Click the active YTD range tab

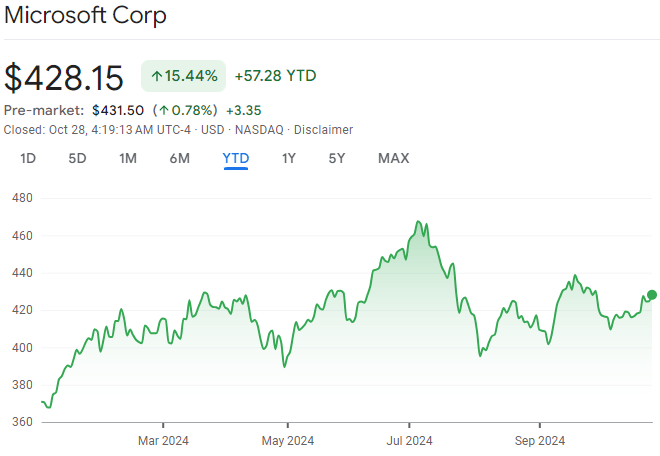point(236,158)
